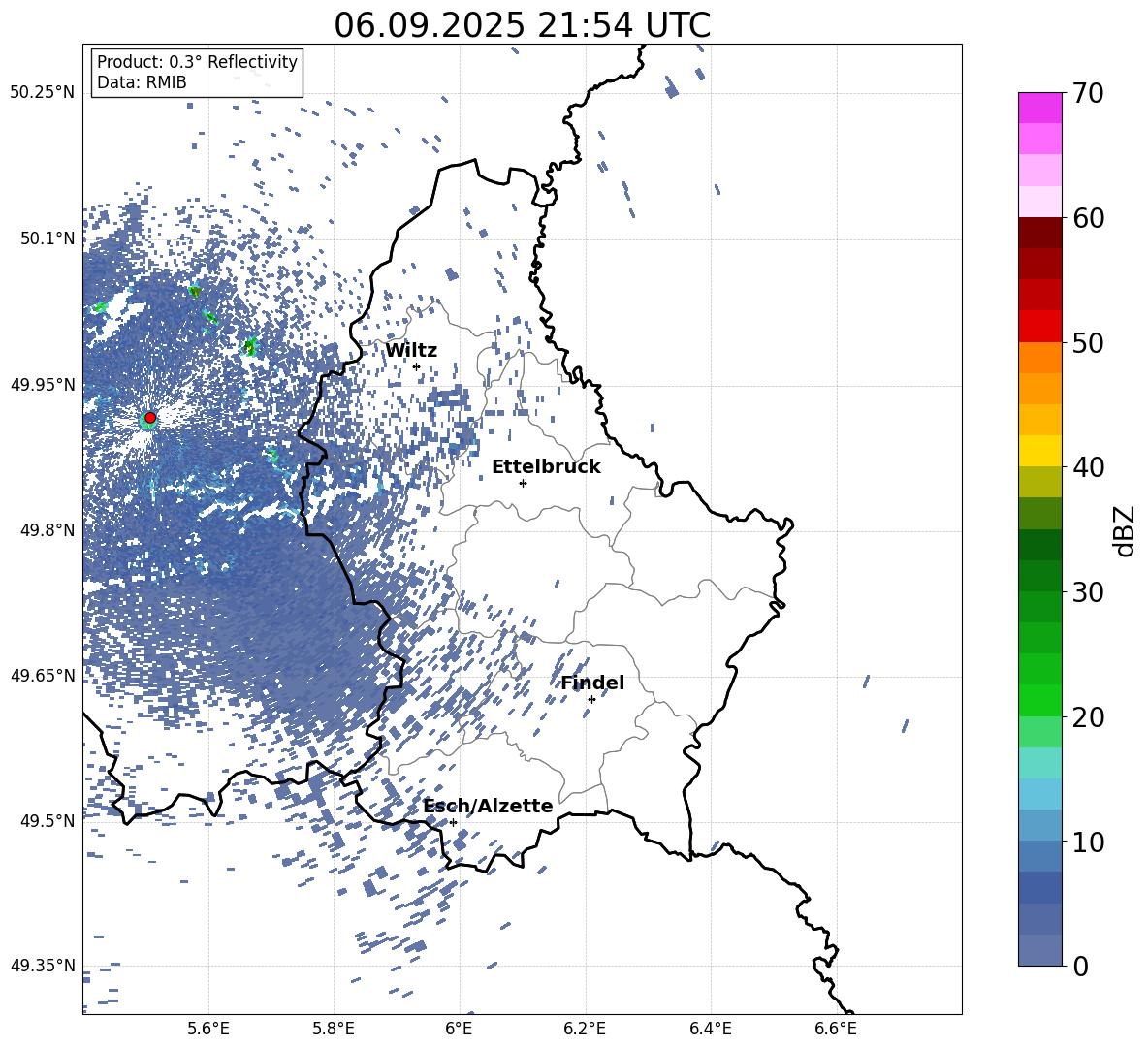Click the 20 label on colorbar

coord(1089,717)
